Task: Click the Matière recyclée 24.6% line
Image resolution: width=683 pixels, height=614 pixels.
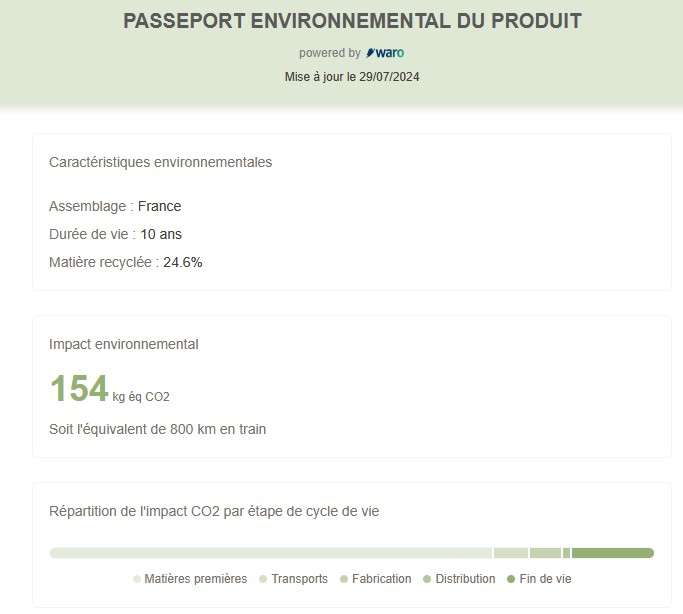Action: tap(125, 262)
